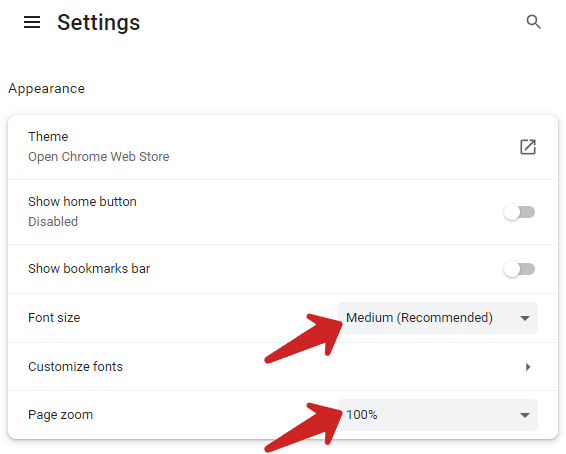566x454 pixels.
Task: Click the Disabled status text
Action: click(53, 222)
